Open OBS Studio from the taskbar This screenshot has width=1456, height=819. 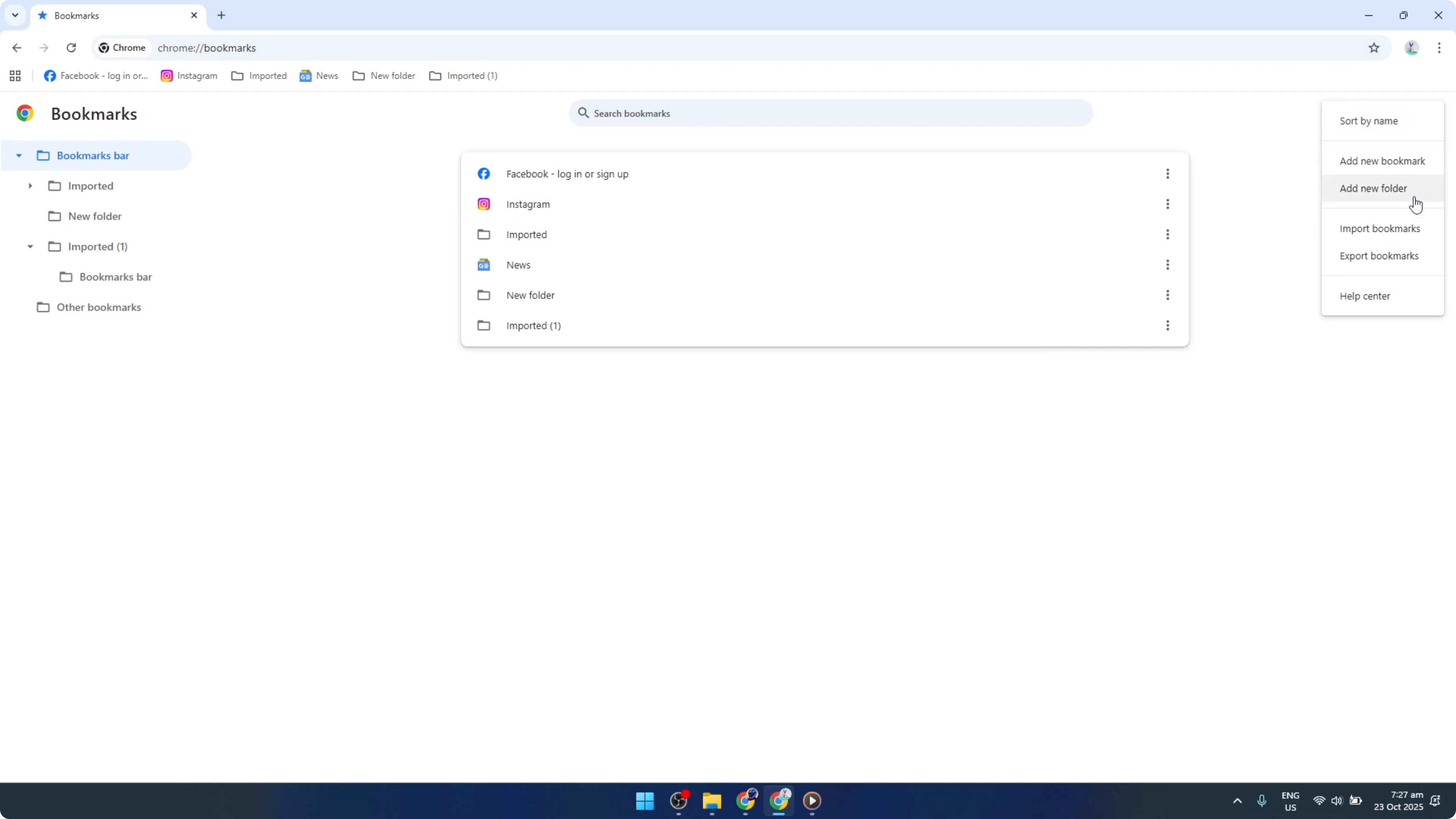click(679, 801)
